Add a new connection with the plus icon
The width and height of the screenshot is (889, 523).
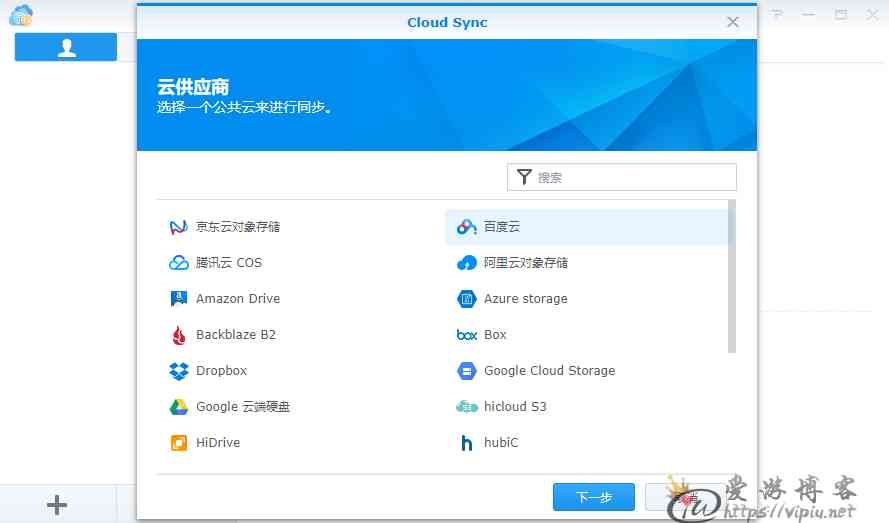coord(57,505)
